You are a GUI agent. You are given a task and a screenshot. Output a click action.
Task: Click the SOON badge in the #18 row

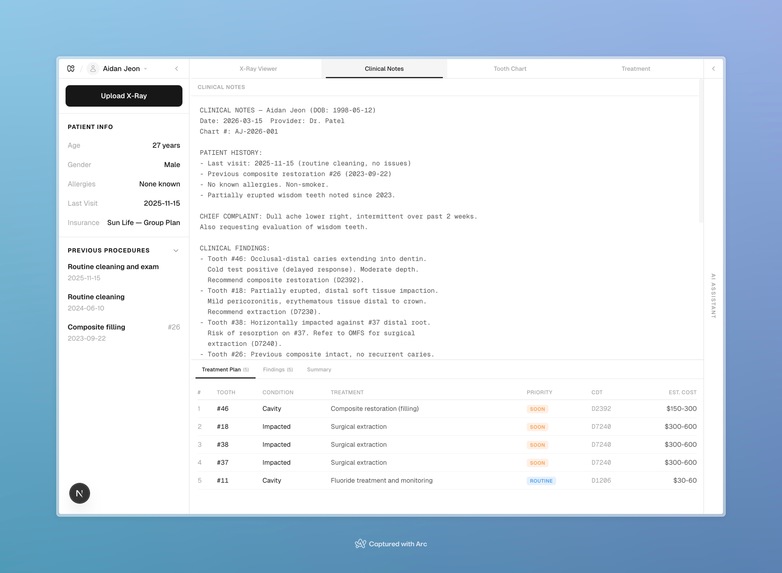click(x=537, y=427)
